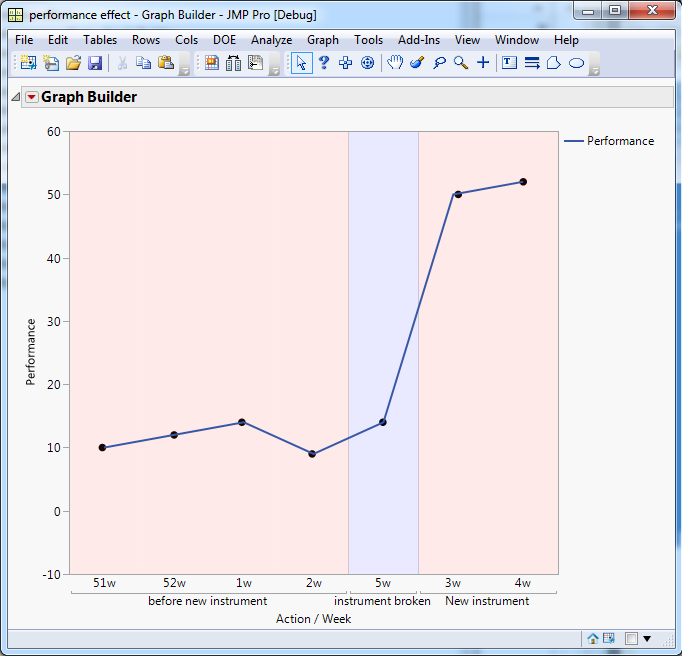Click the Copy icon
Screen dimensions: 682x656
coord(143,63)
